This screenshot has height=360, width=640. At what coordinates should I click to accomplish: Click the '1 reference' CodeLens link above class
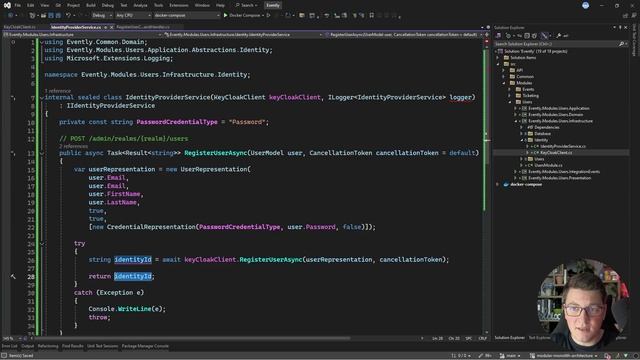click(x=58, y=91)
